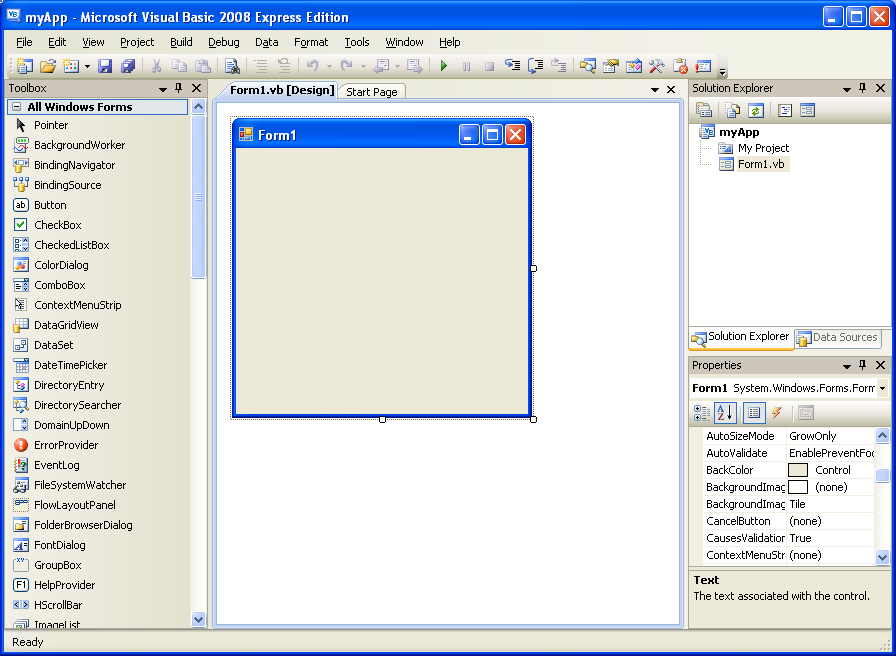Image resolution: width=896 pixels, height=656 pixels.
Task: Open the Build menu
Action: coord(181,42)
